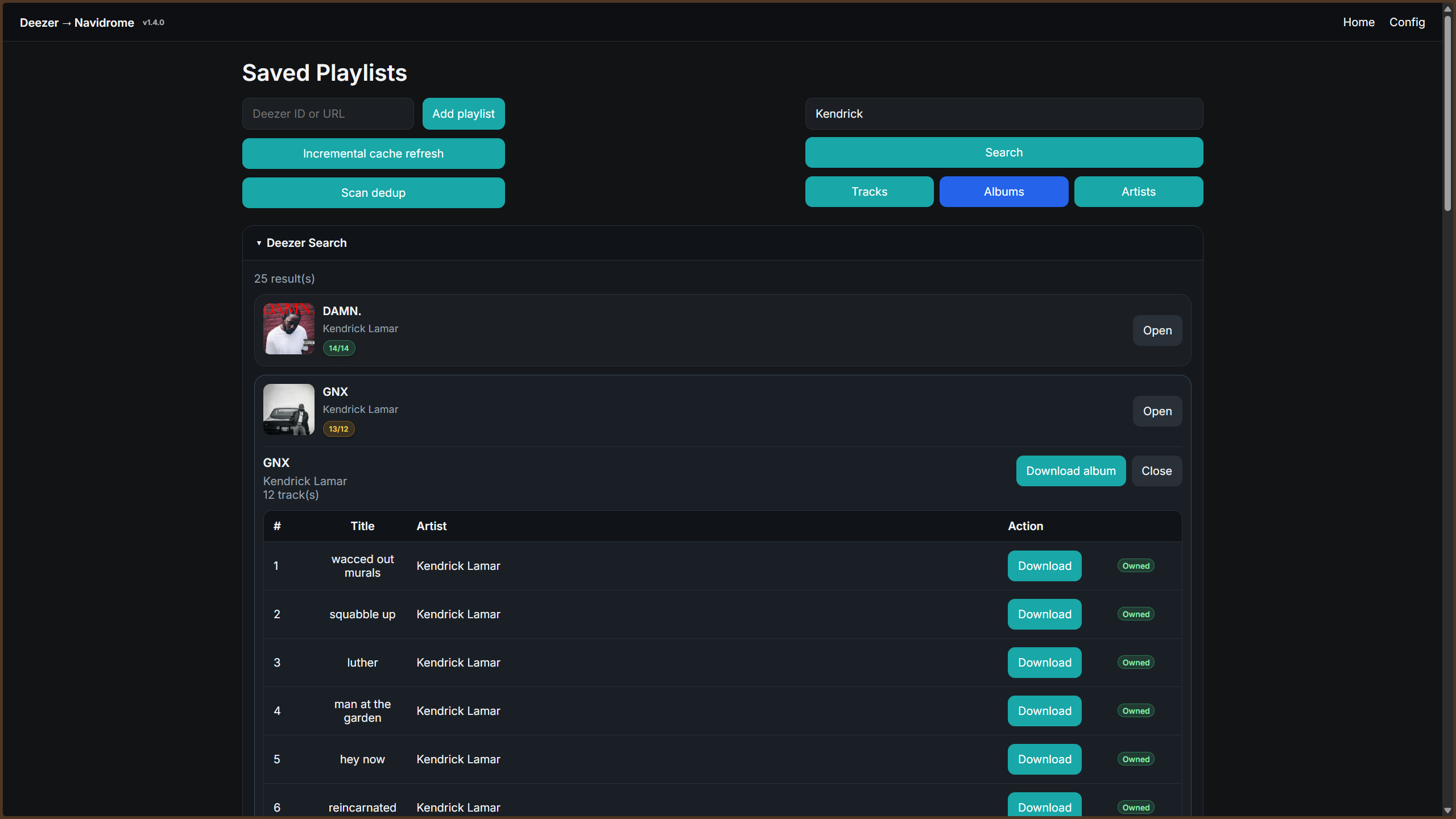The width and height of the screenshot is (1456, 819).
Task: Click the Owned badge for luther
Action: (1136, 663)
